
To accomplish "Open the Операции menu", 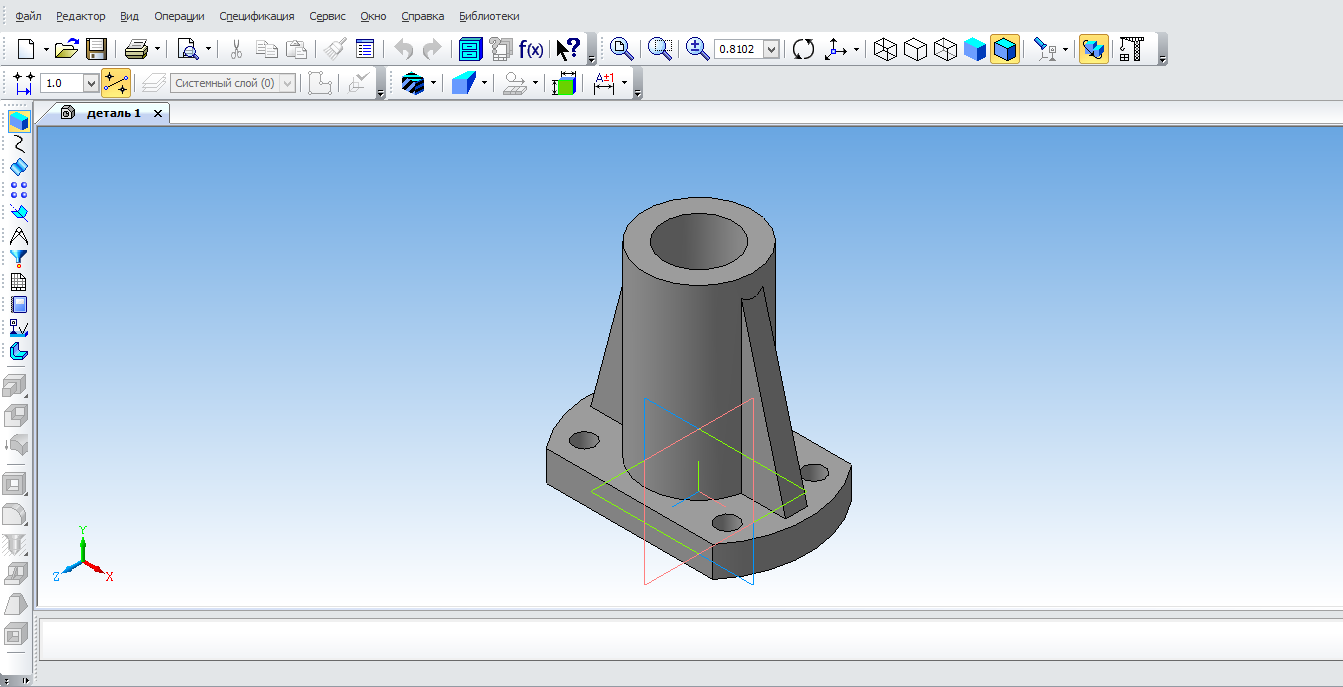I will (179, 16).
